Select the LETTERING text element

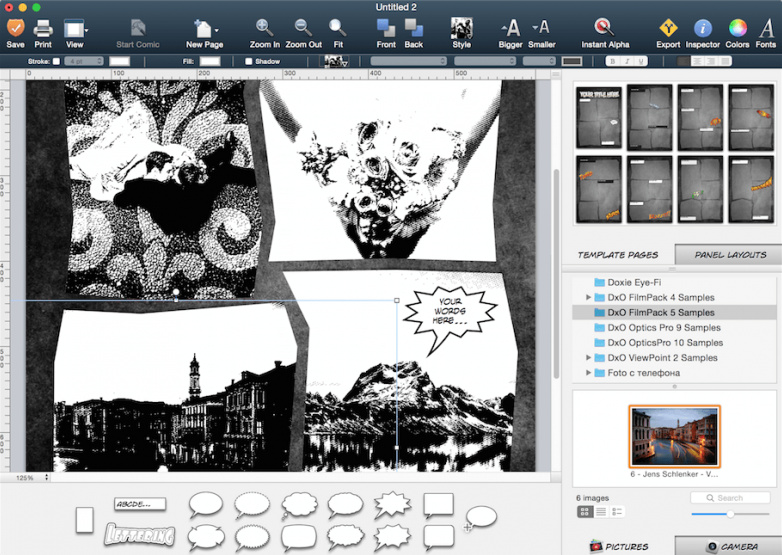click(x=139, y=535)
